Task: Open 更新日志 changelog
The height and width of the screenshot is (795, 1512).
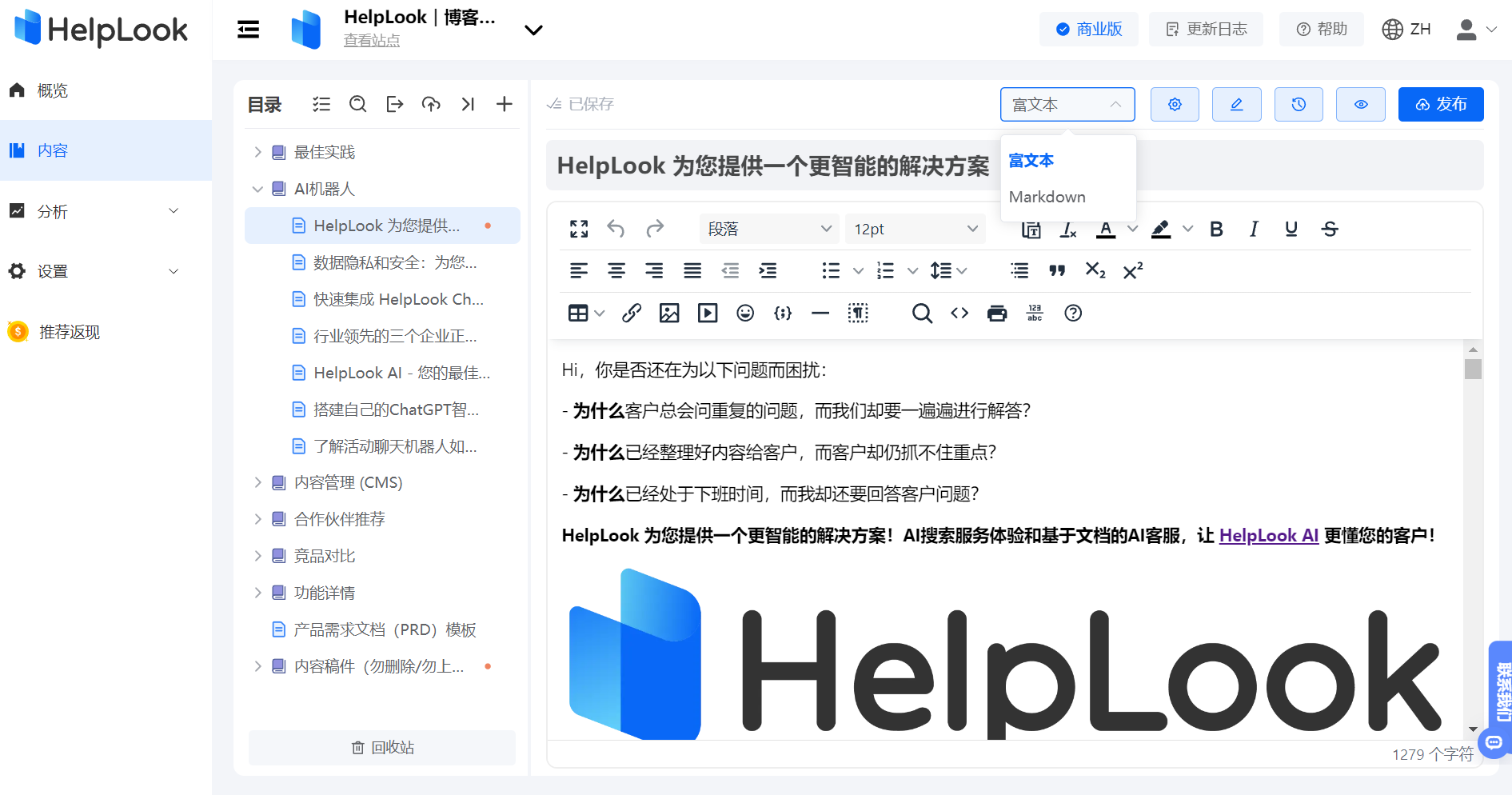Action: coord(1206,29)
